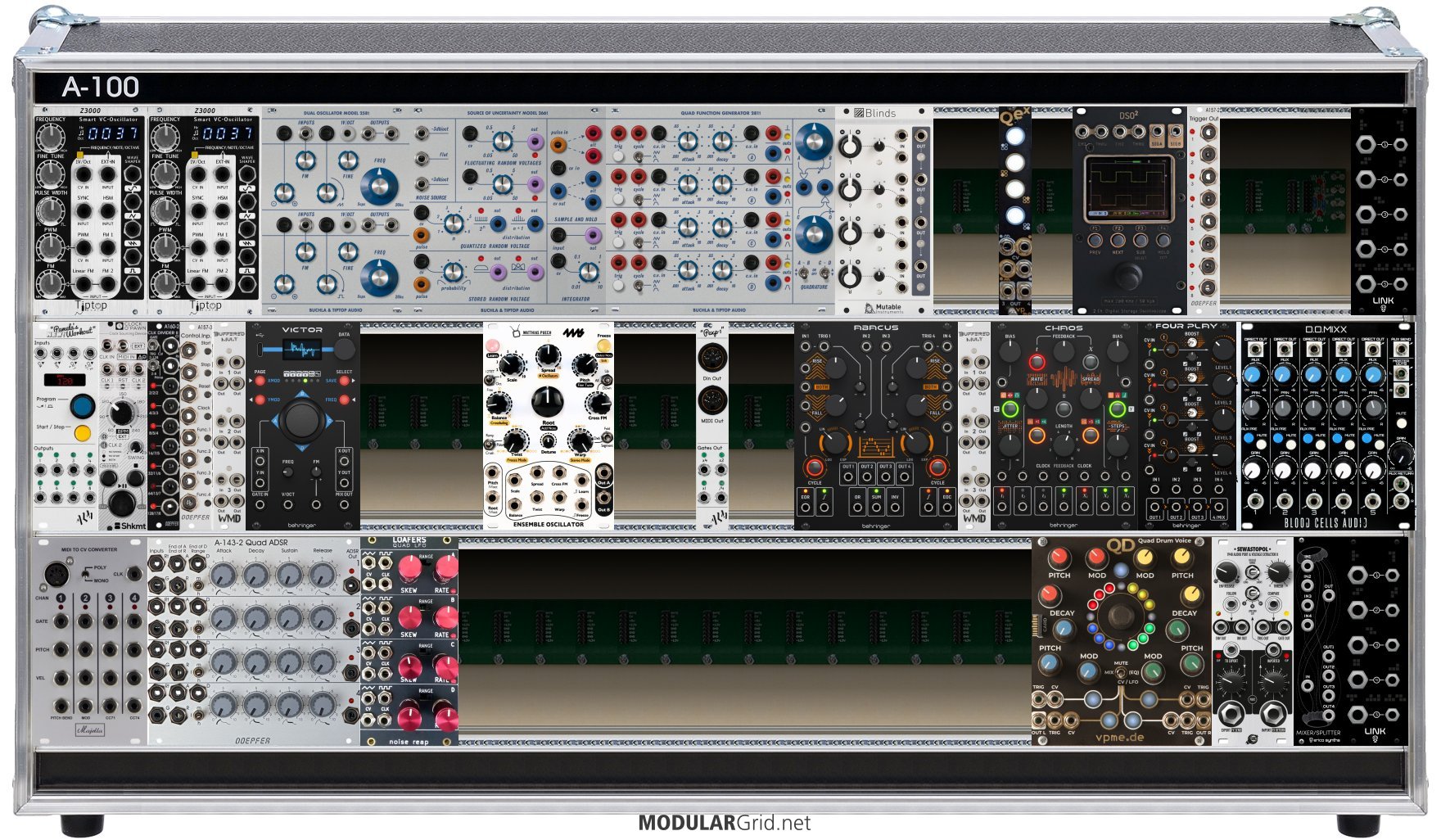This screenshot has height=840, width=1450.
Task: Select the Quad Function Generator 281t module
Action: [720, 210]
